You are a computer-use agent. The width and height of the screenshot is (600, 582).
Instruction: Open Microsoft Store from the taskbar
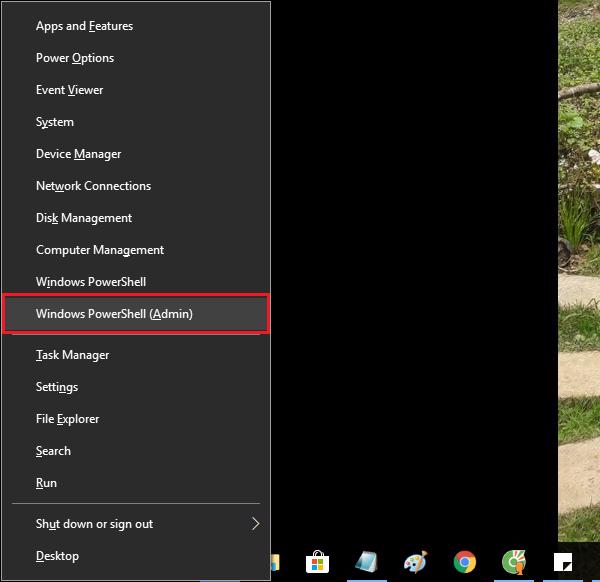pyautogui.click(x=318, y=563)
